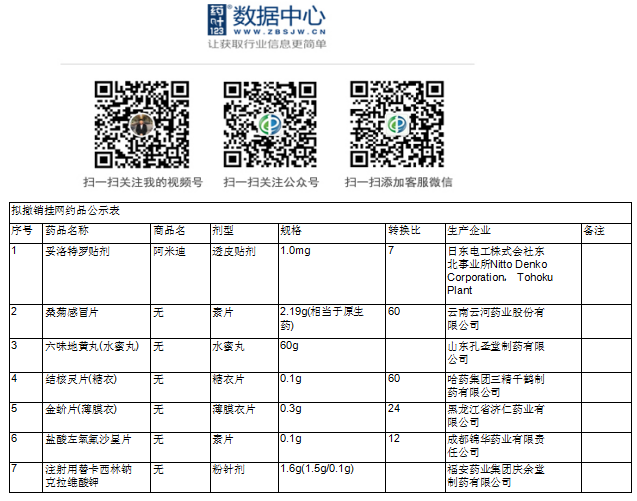Select slogan 让获取行业信息更简单
This screenshot has height=501, width=637.
pos(267,44)
